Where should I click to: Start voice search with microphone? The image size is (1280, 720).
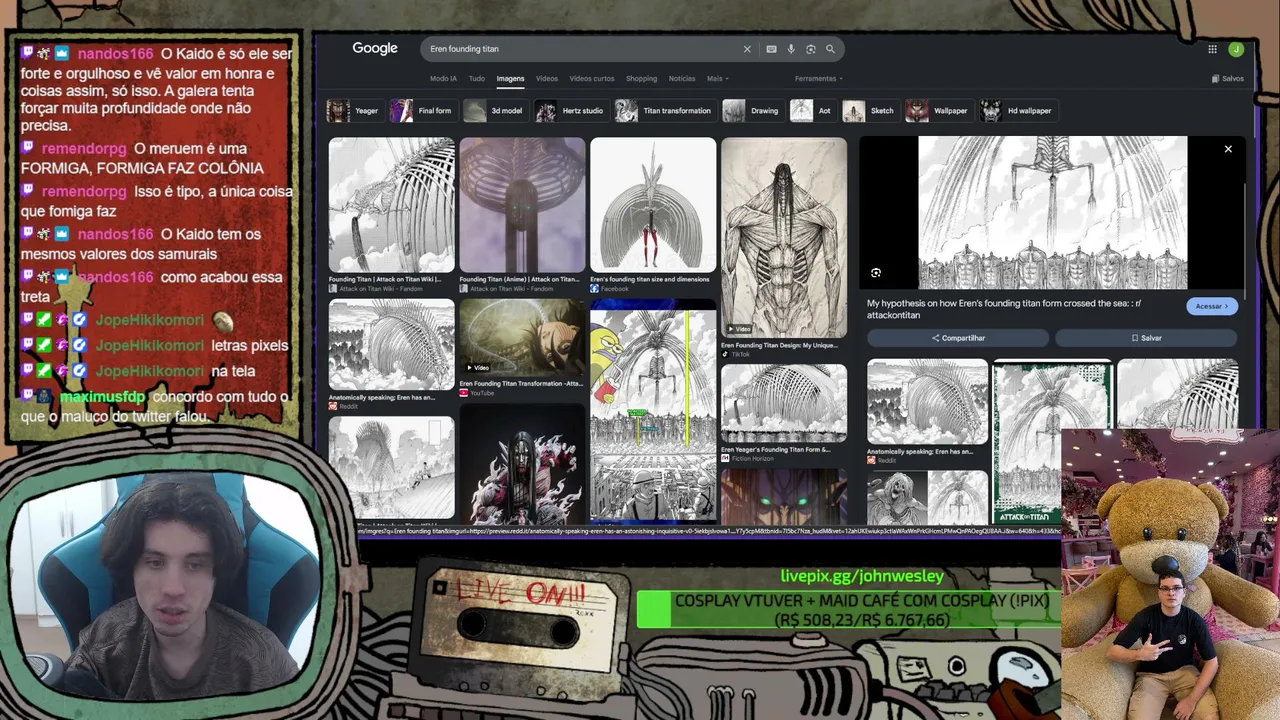(791, 49)
